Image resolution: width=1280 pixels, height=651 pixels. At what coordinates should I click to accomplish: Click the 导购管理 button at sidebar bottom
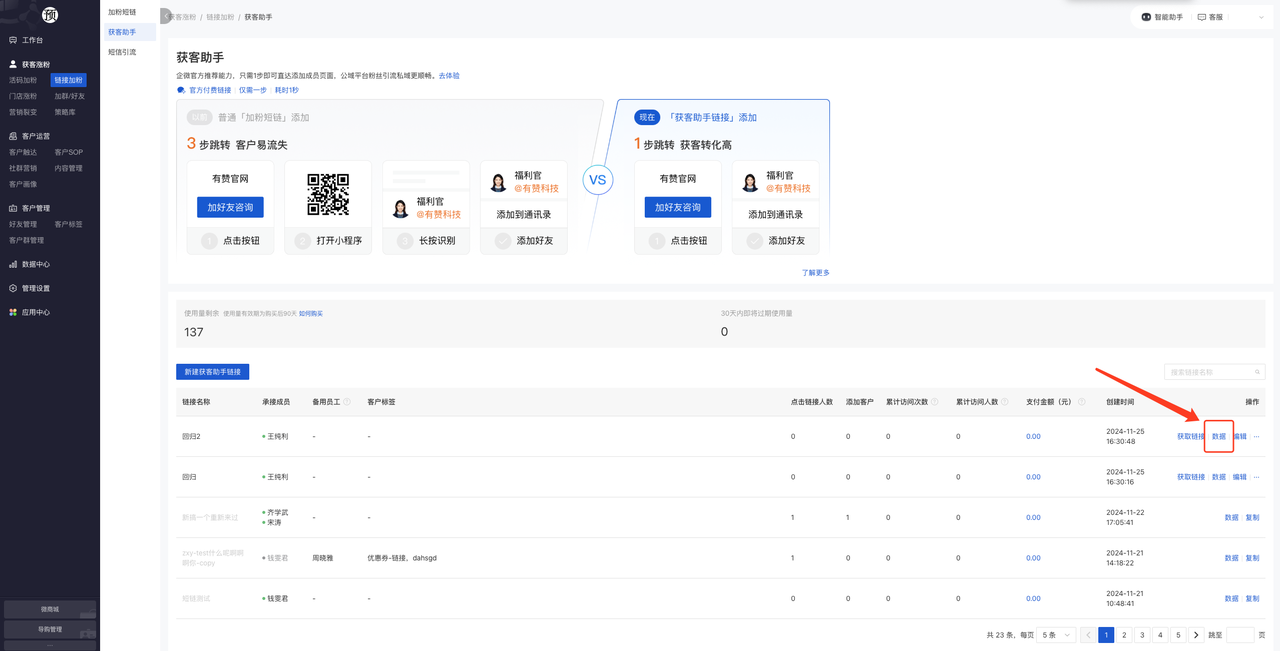point(50,629)
